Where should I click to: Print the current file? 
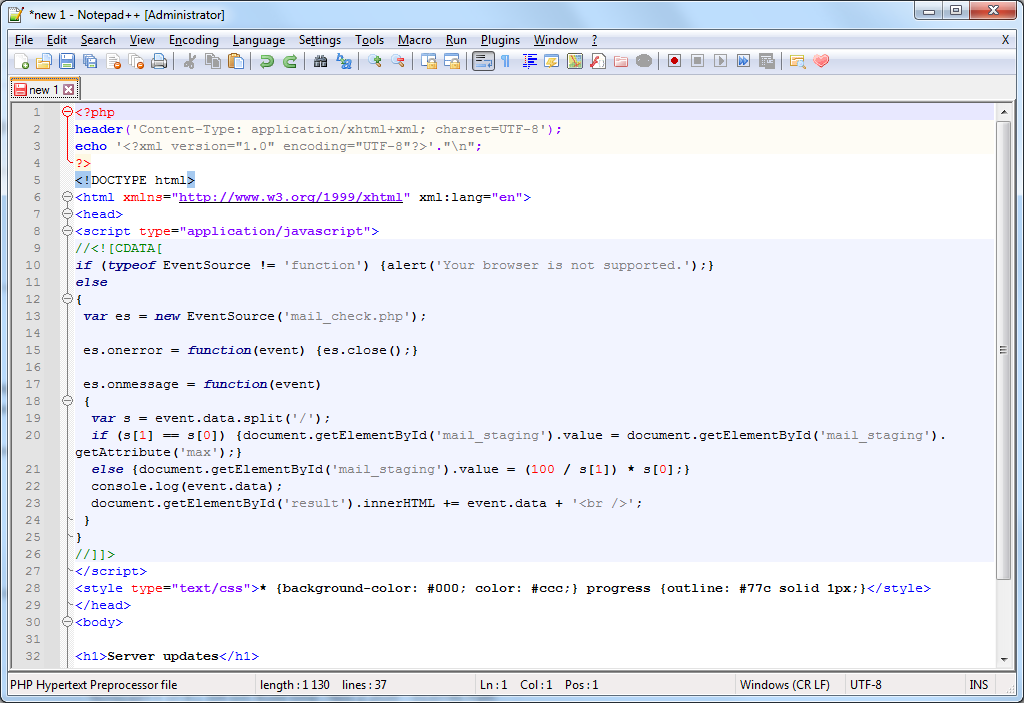(x=158, y=61)
